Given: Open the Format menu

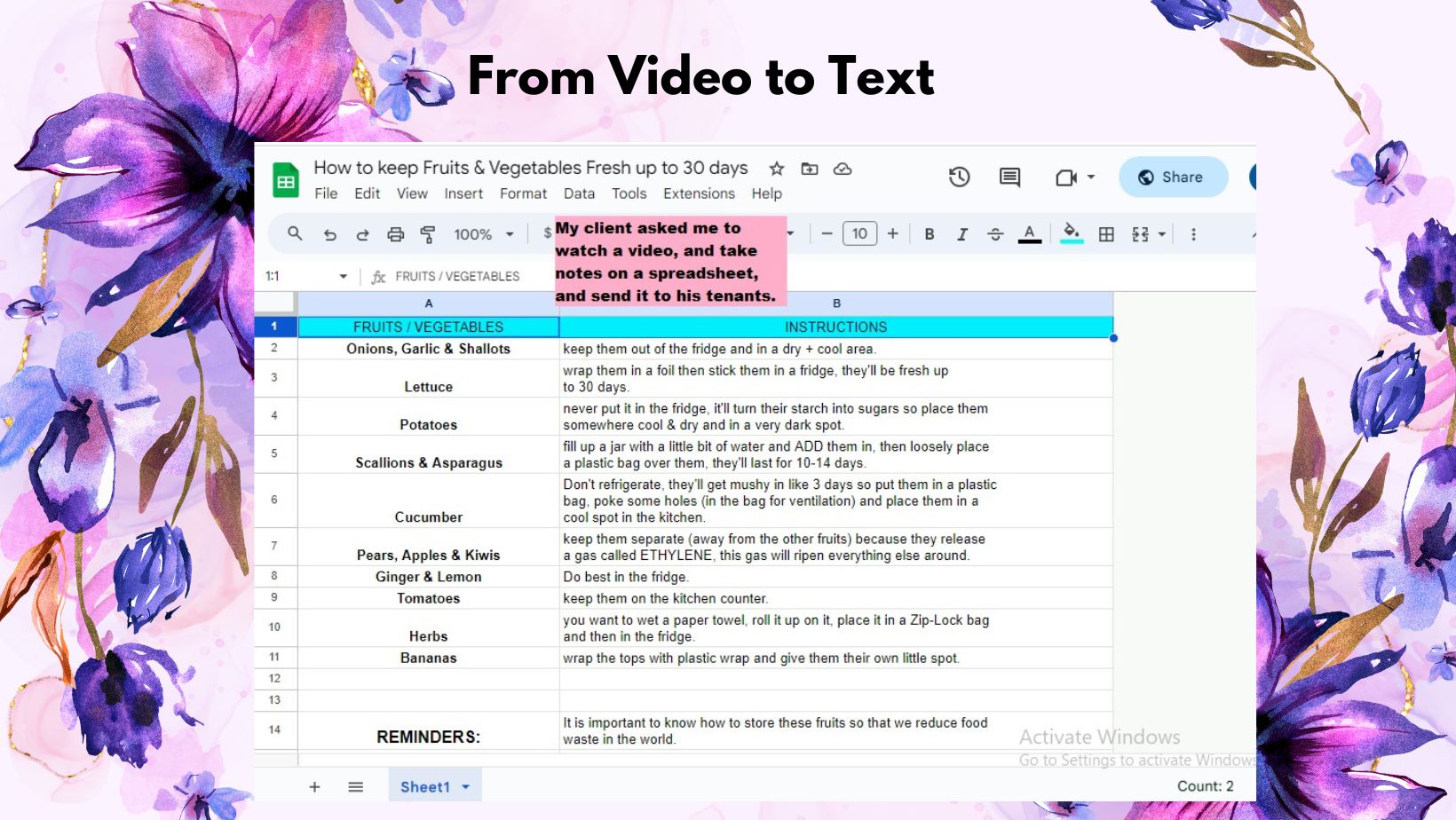Looking at the screenshot, I should click(523, 193).
